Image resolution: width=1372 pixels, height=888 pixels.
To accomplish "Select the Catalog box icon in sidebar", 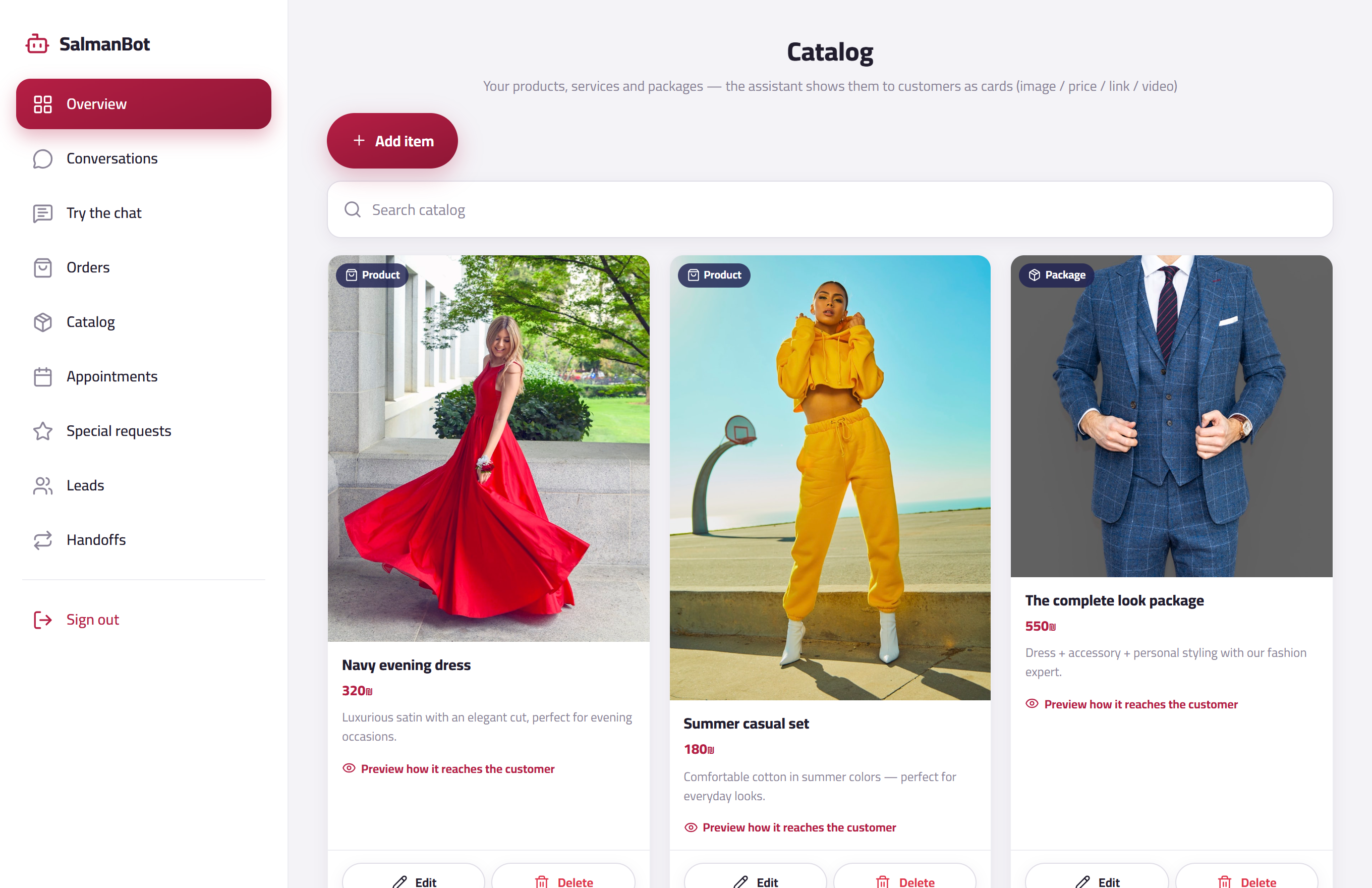I will [43, 322].
